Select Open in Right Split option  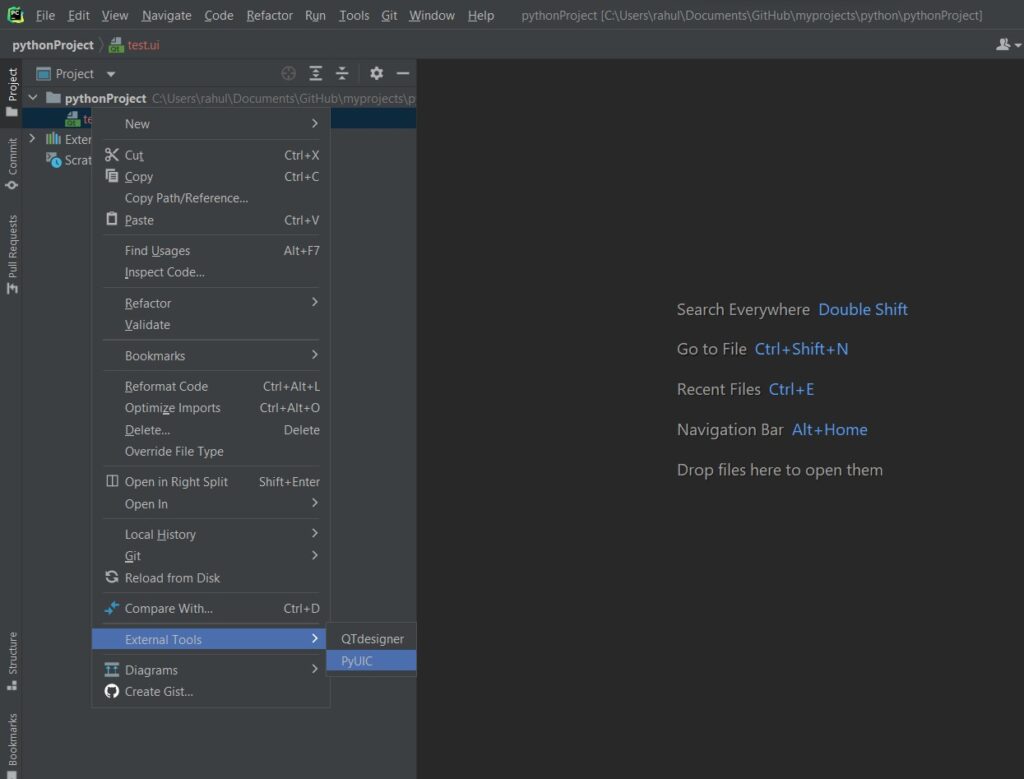tap(176, 482)
